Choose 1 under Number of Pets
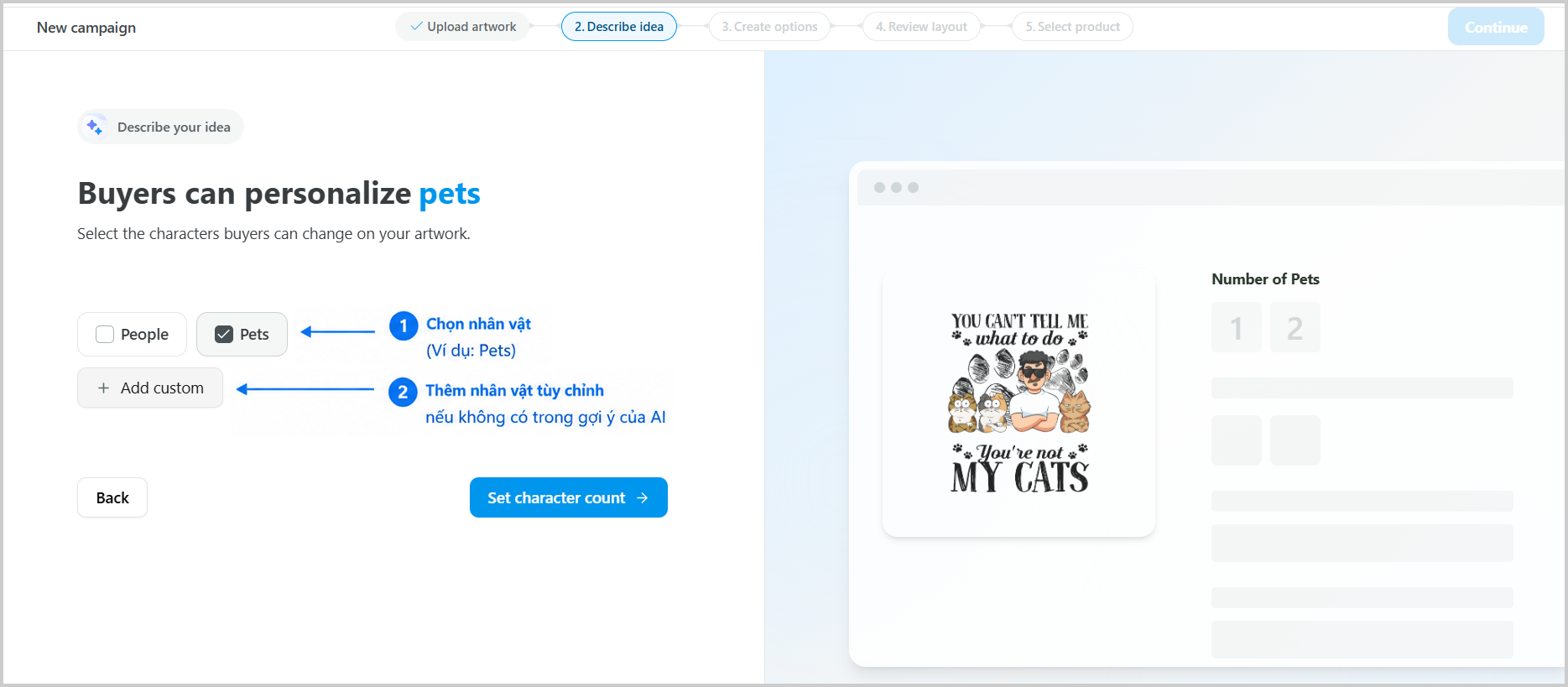Image resolution: width=1568 pixels, height=687 pixels. [x=1237, y=327]
